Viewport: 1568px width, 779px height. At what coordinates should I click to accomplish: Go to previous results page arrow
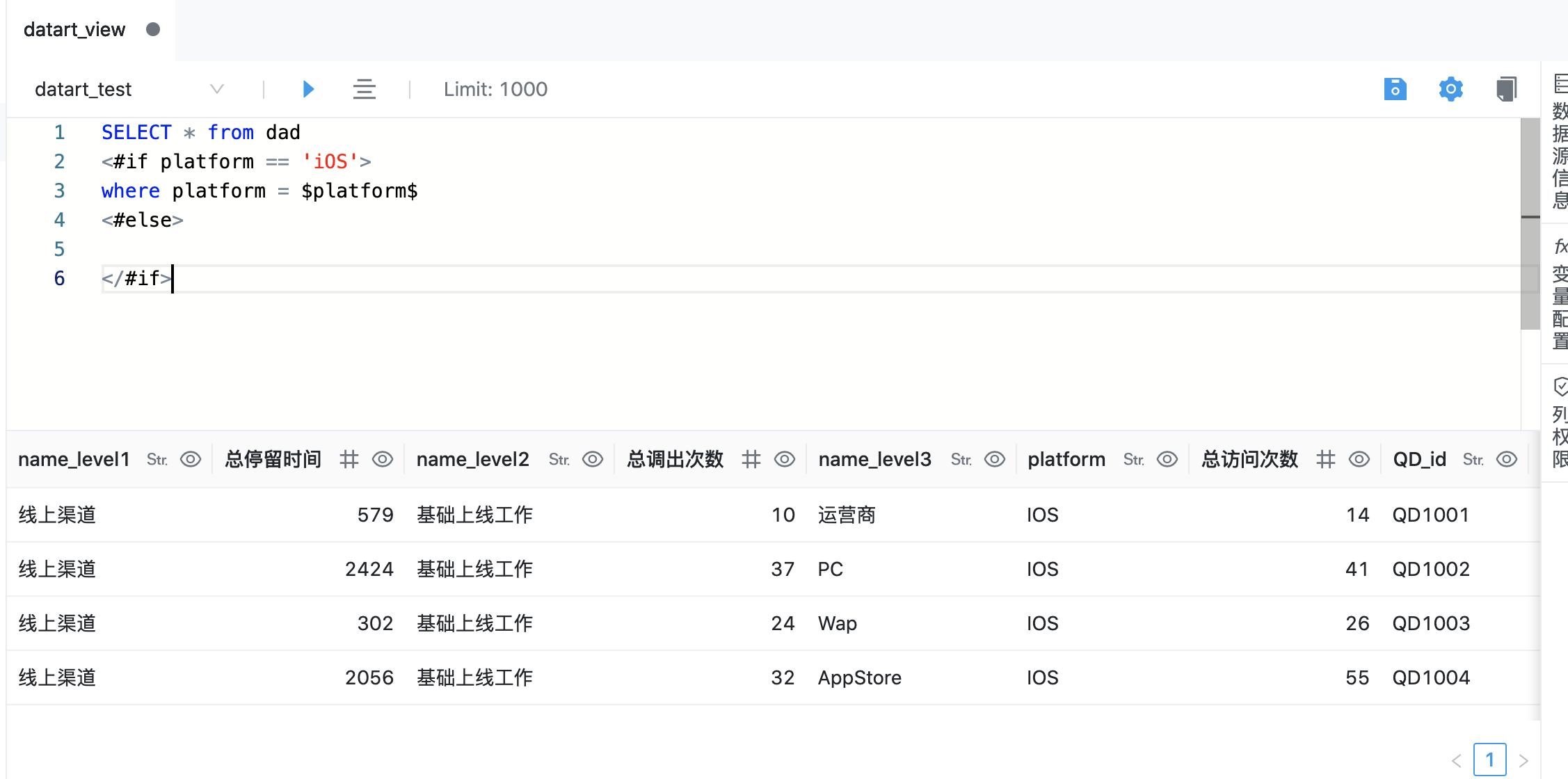tap(1456, 760)
